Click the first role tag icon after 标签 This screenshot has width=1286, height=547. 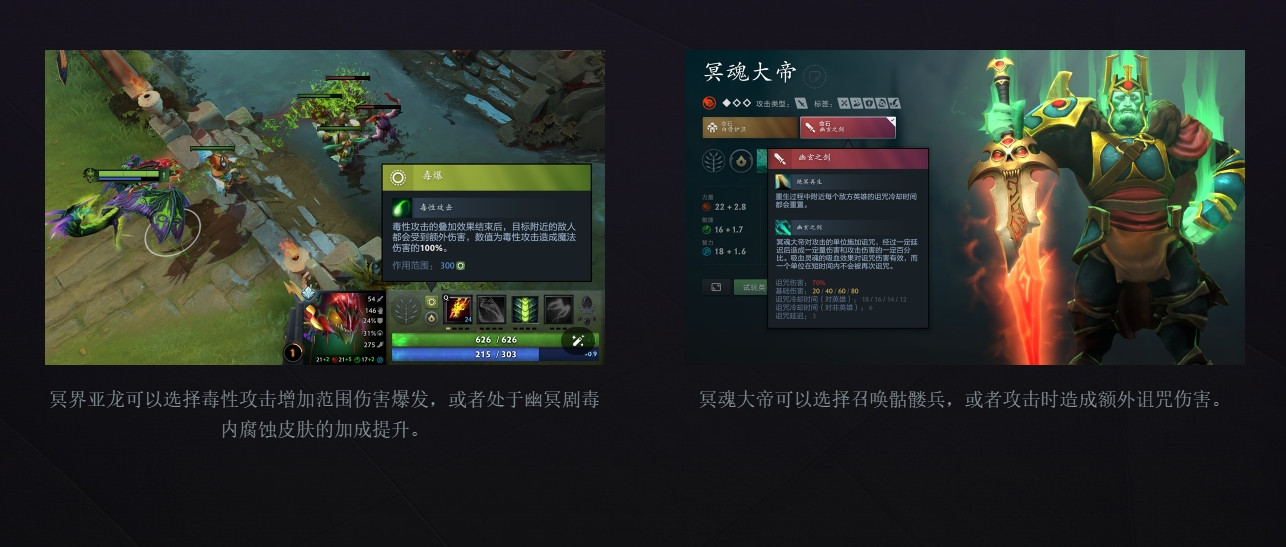[844, 103]
